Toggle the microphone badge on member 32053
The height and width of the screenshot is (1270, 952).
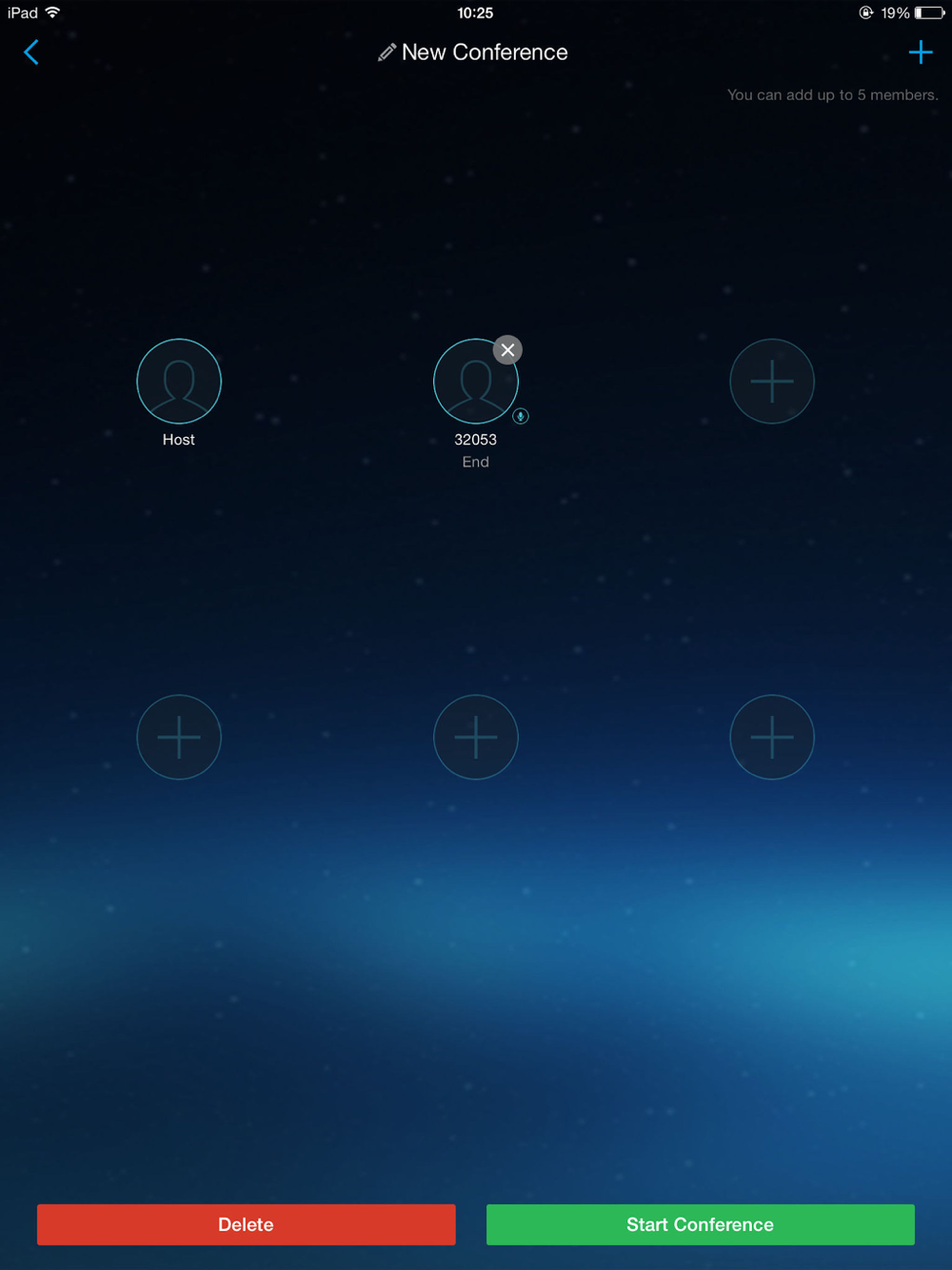pyautogui.click(x=521, y=416)
